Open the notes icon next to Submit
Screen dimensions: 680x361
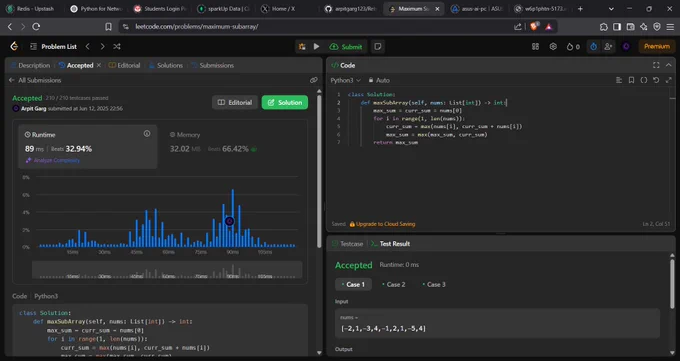coord(378,46)
